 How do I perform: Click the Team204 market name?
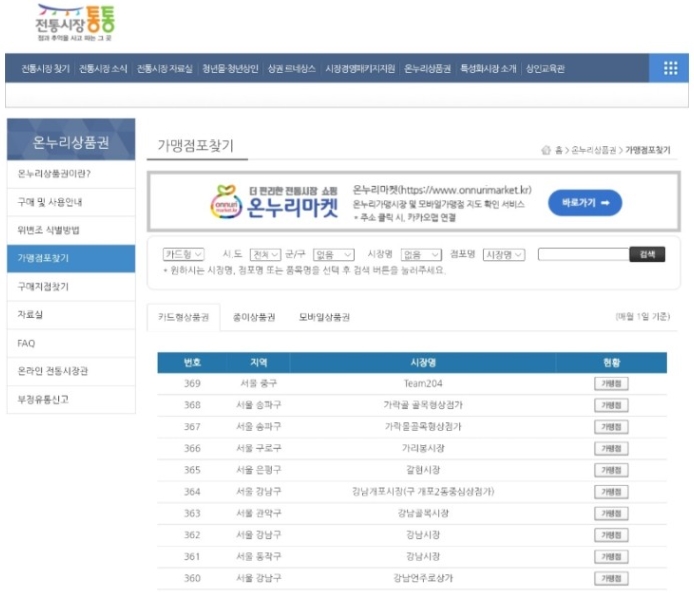[x=423, y=384]
